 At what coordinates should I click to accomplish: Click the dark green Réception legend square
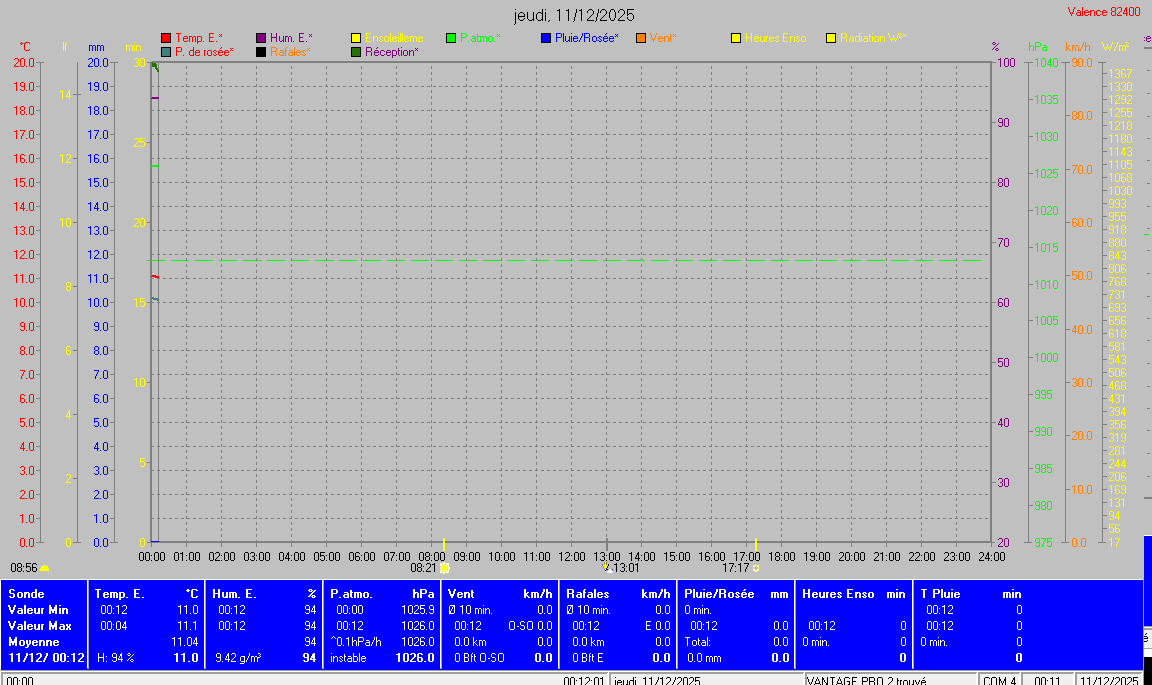tap(356, 52)
